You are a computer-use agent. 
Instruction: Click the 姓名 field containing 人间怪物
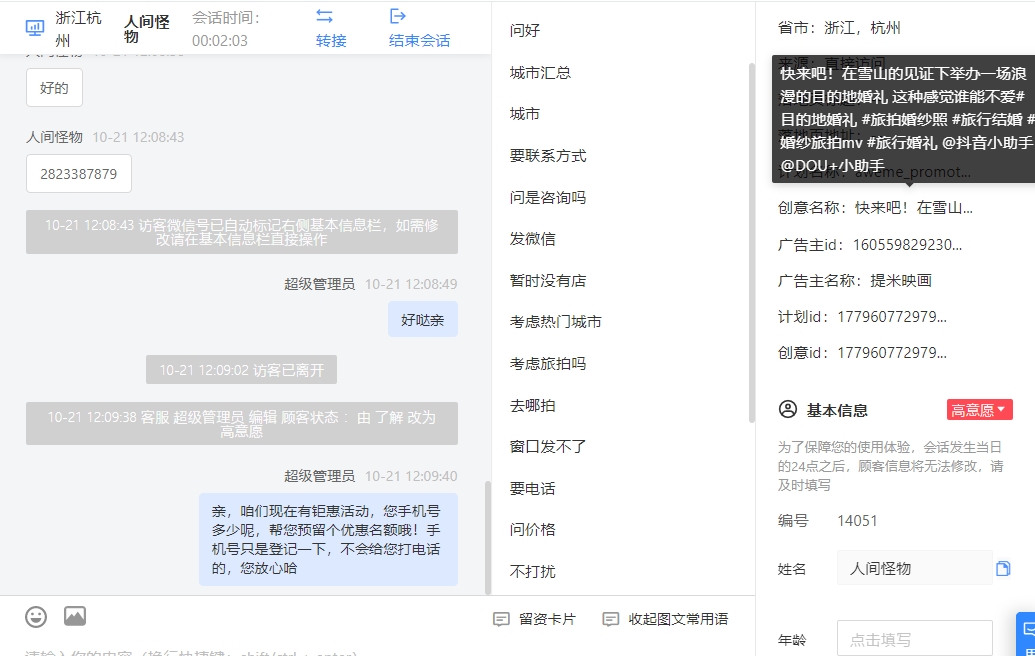coord(915,568)
